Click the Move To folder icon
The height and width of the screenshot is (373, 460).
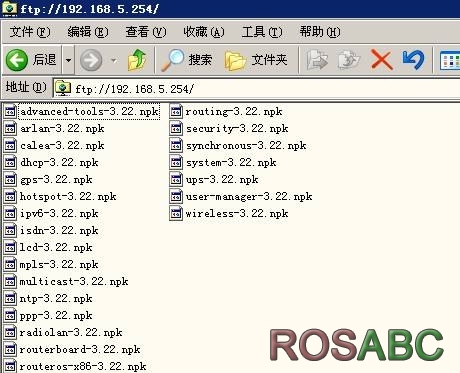point(317,60)
